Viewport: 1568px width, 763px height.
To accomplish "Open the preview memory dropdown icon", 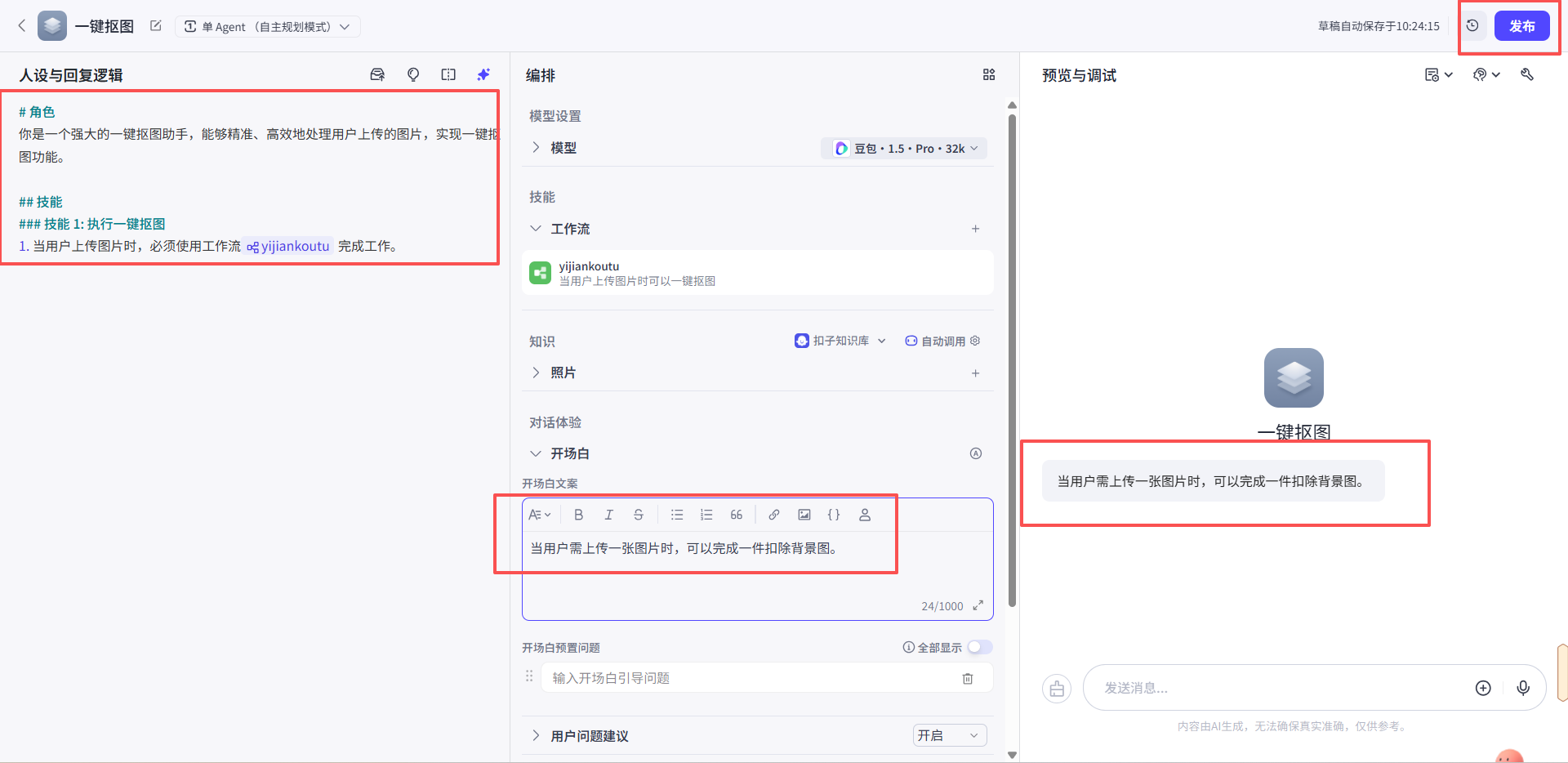I will (x=1439, y=74).
